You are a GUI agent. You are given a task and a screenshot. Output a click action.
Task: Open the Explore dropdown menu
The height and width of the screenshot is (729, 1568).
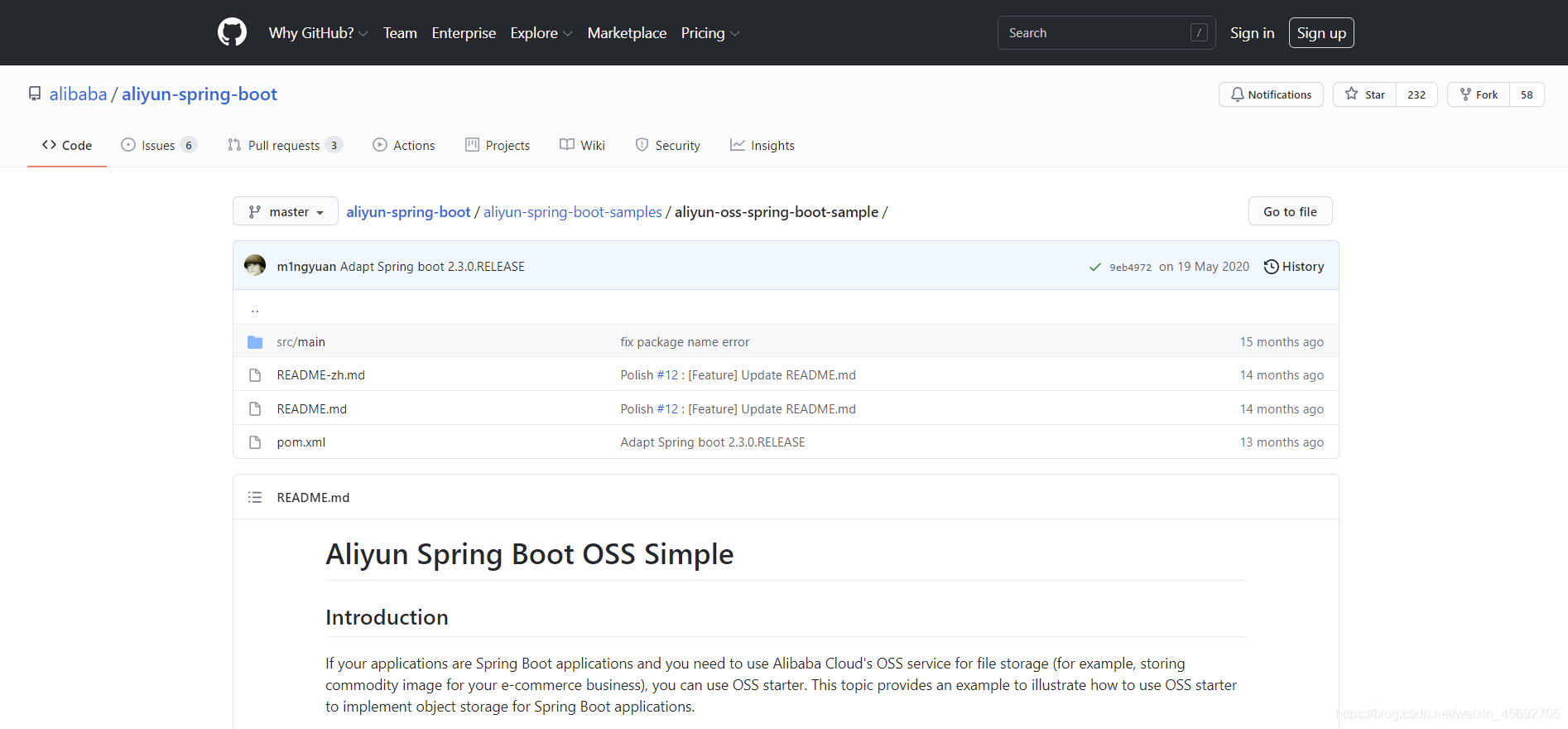(x=541, y=33)
